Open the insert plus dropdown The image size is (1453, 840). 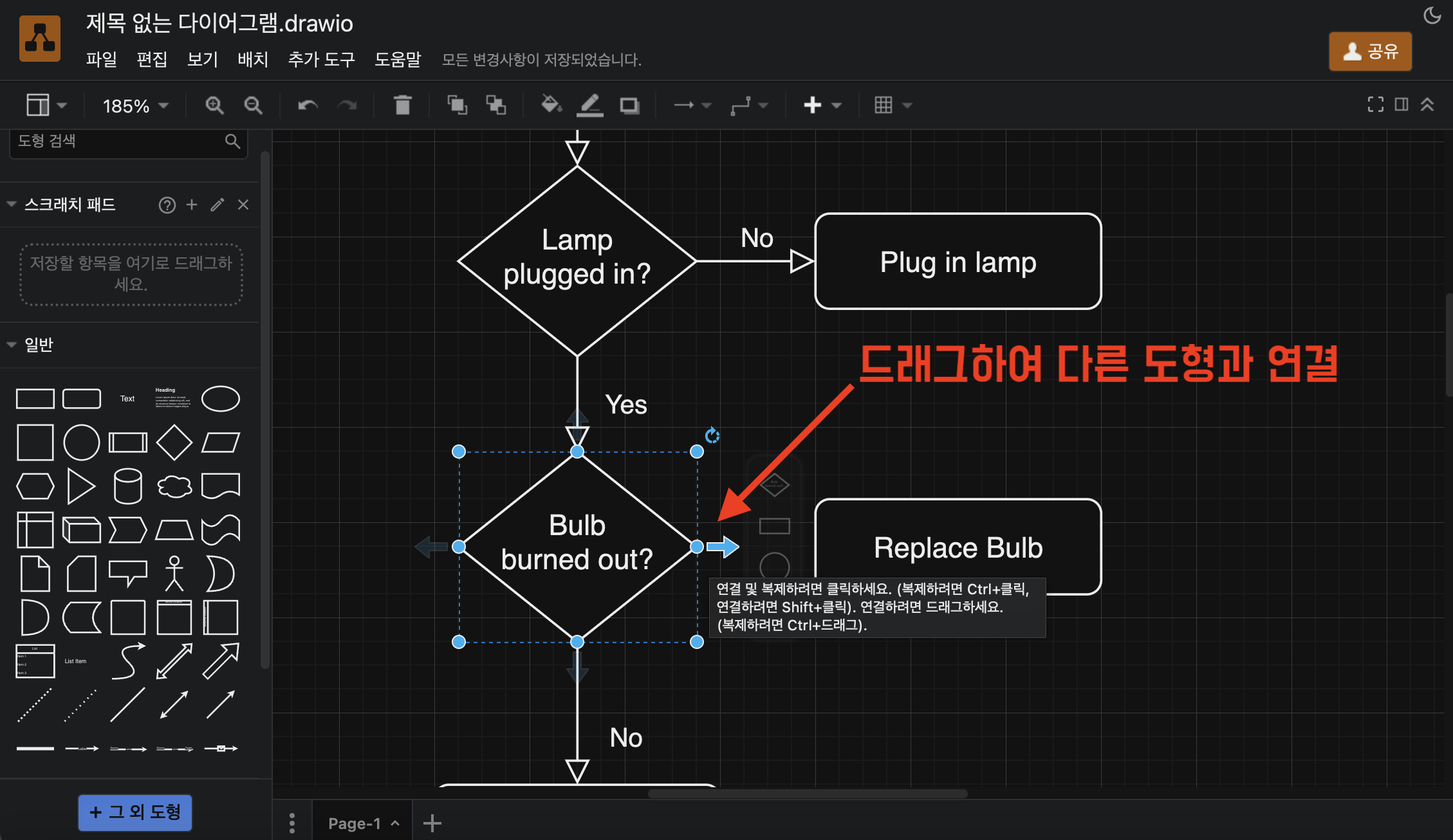click(822, 105)
